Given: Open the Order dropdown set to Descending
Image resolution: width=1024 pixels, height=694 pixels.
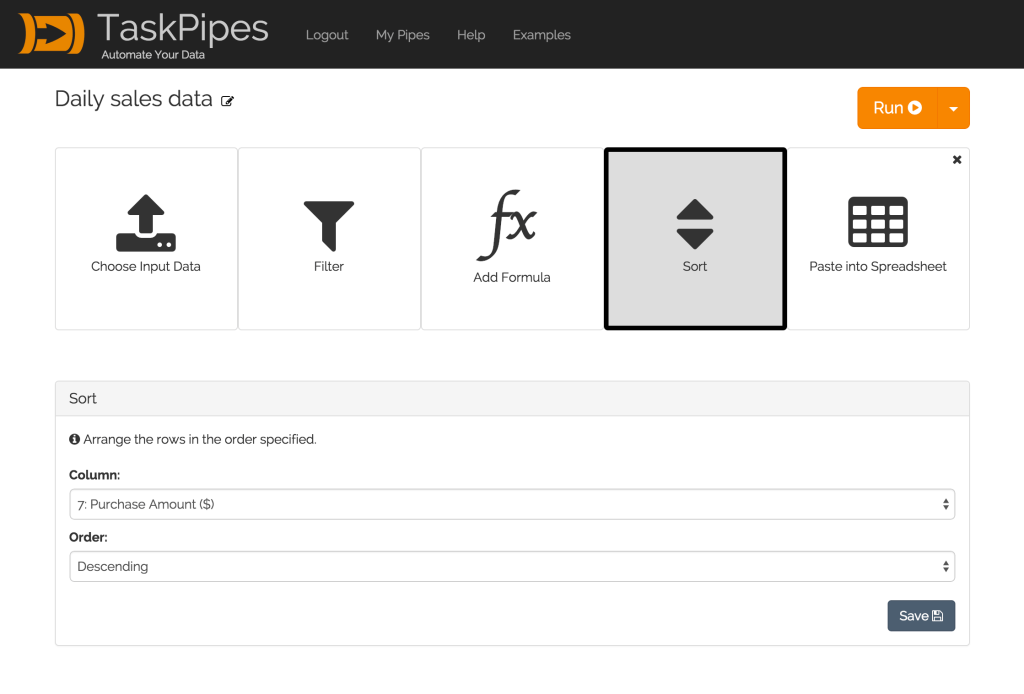Looking at the screenshot, I should point(511,566).
